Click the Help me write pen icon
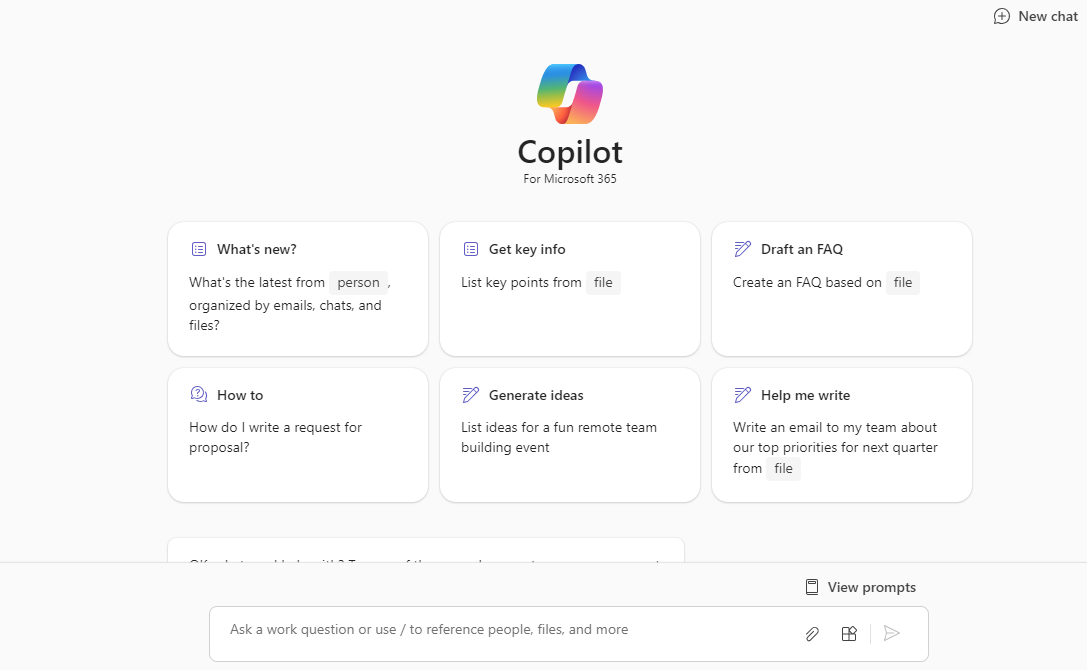 tap(742, 394)
